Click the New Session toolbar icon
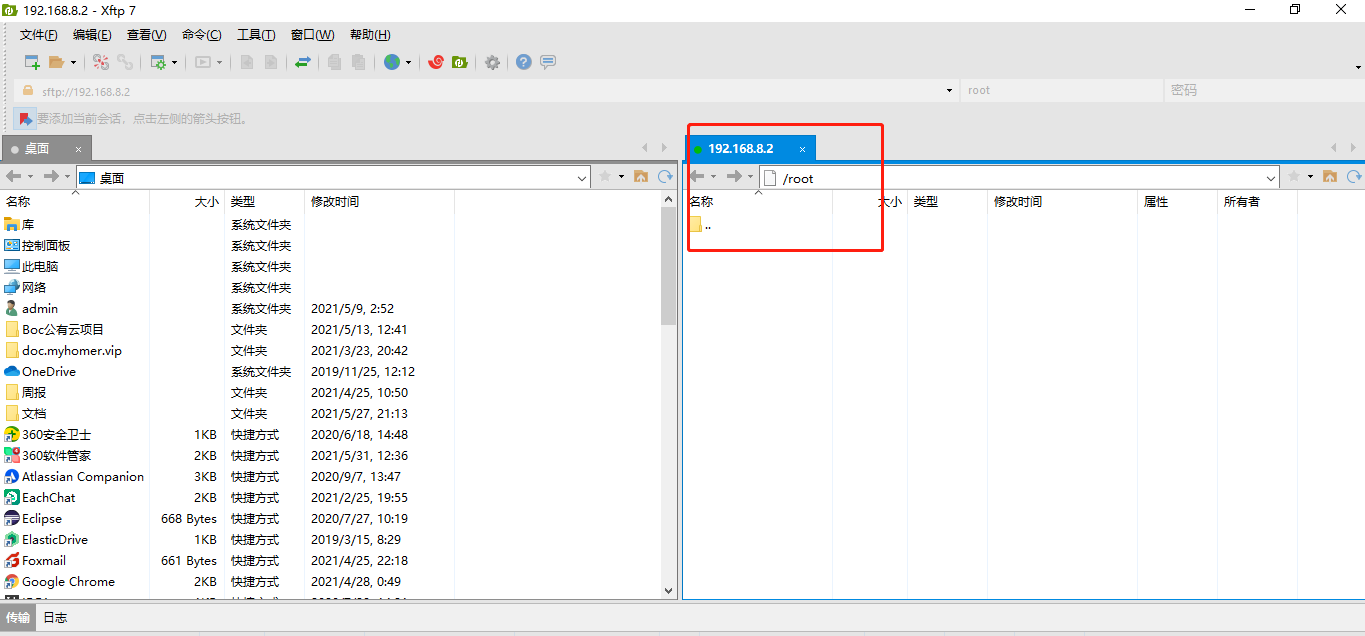The image size is (1365, 636). coord(32,62)
